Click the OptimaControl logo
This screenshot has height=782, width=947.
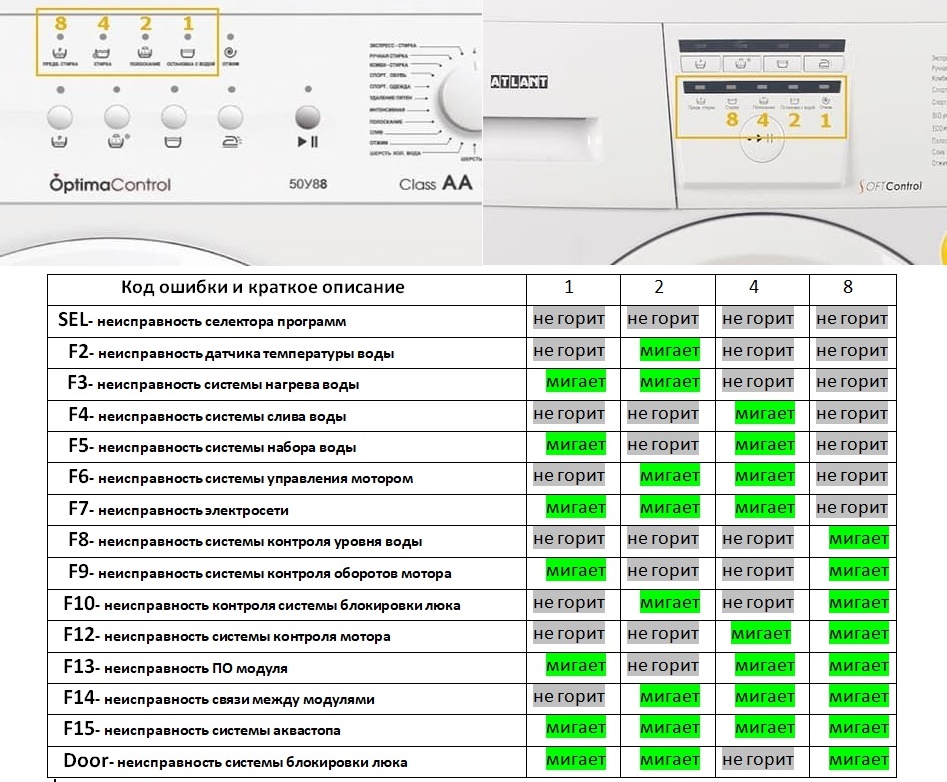(110, 184)
